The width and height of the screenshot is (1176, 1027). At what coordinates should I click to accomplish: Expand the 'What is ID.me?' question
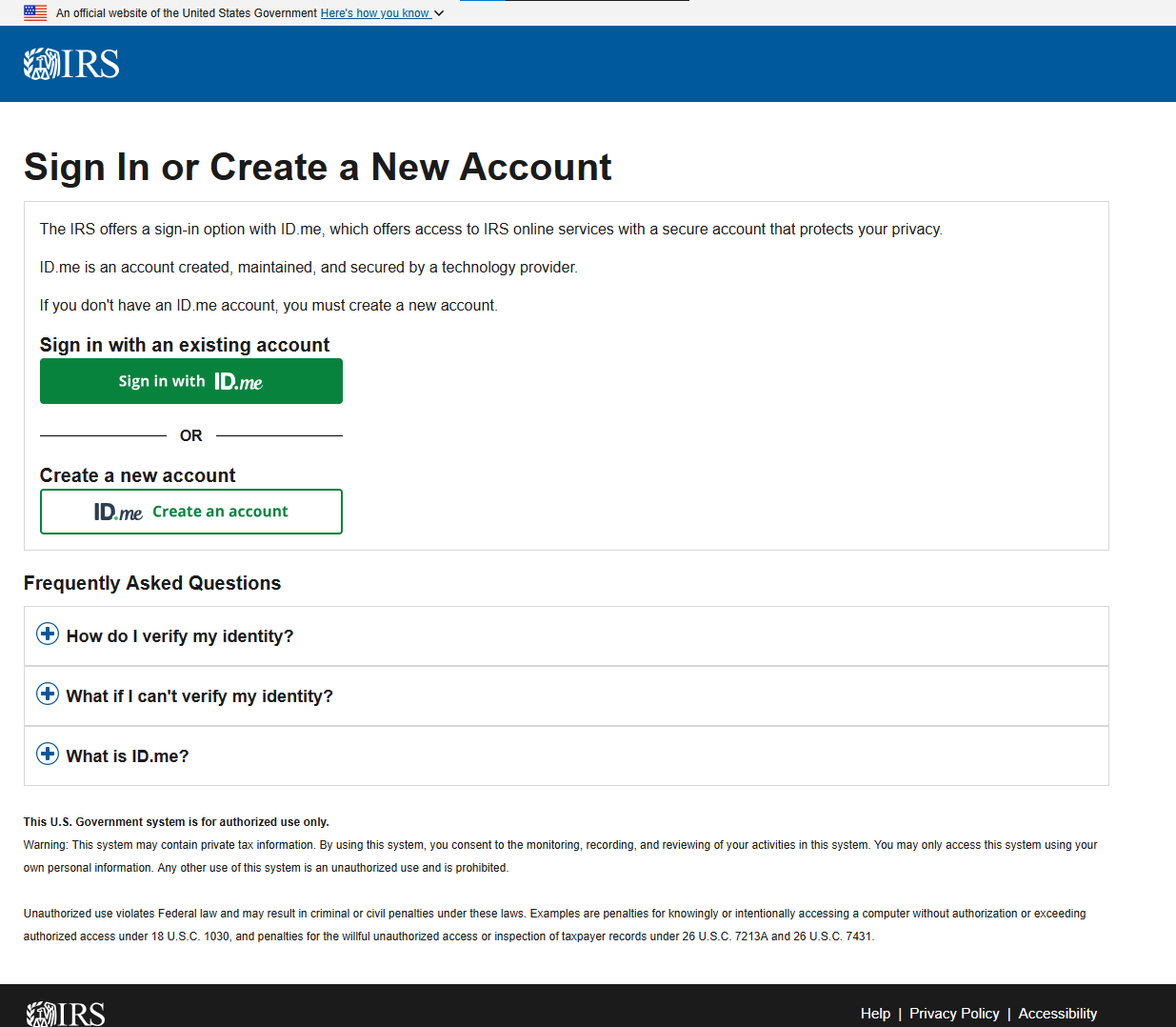[x=566, y=755]
